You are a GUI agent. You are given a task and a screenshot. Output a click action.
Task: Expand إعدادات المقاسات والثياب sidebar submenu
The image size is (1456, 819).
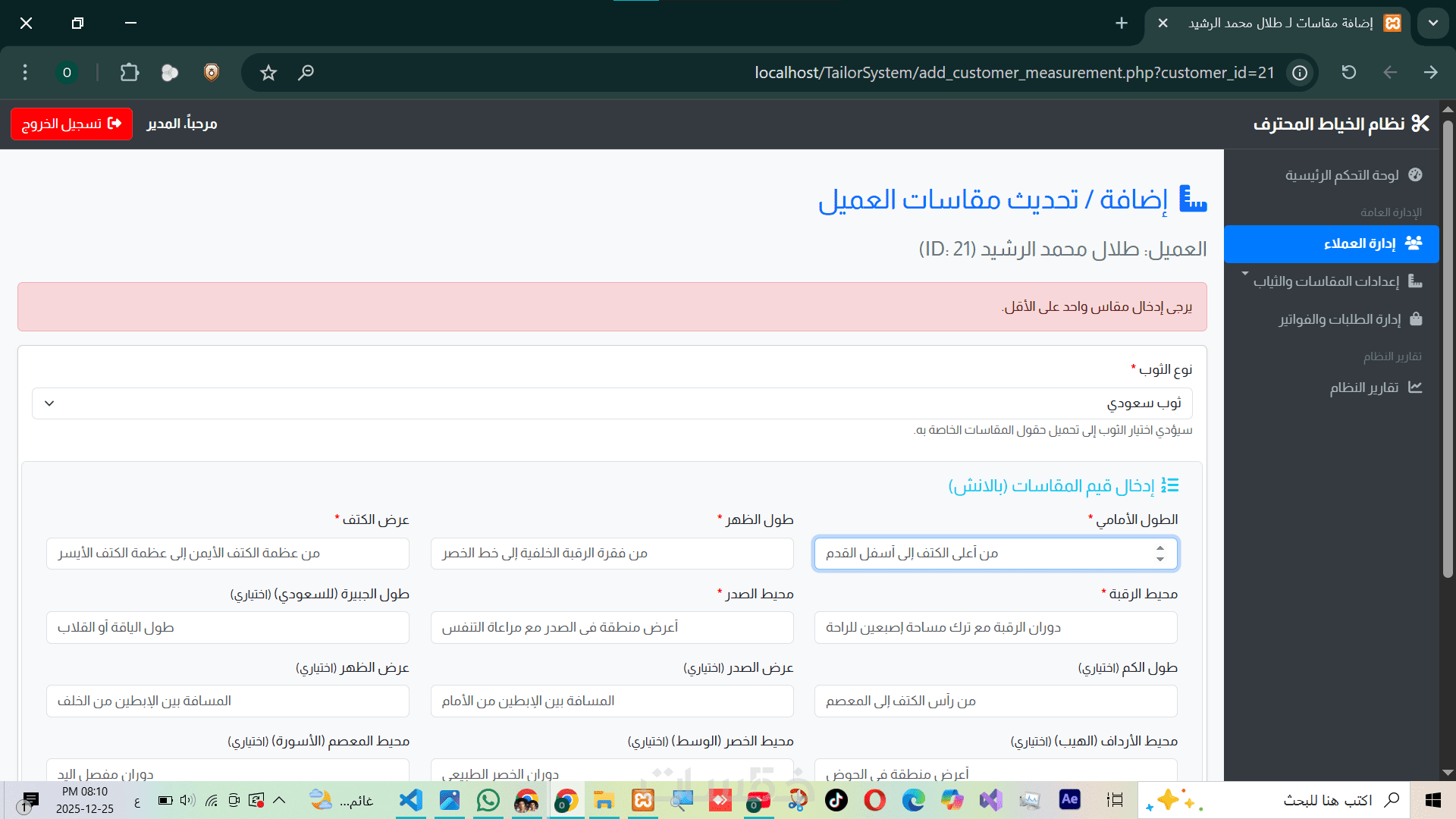1326,281
